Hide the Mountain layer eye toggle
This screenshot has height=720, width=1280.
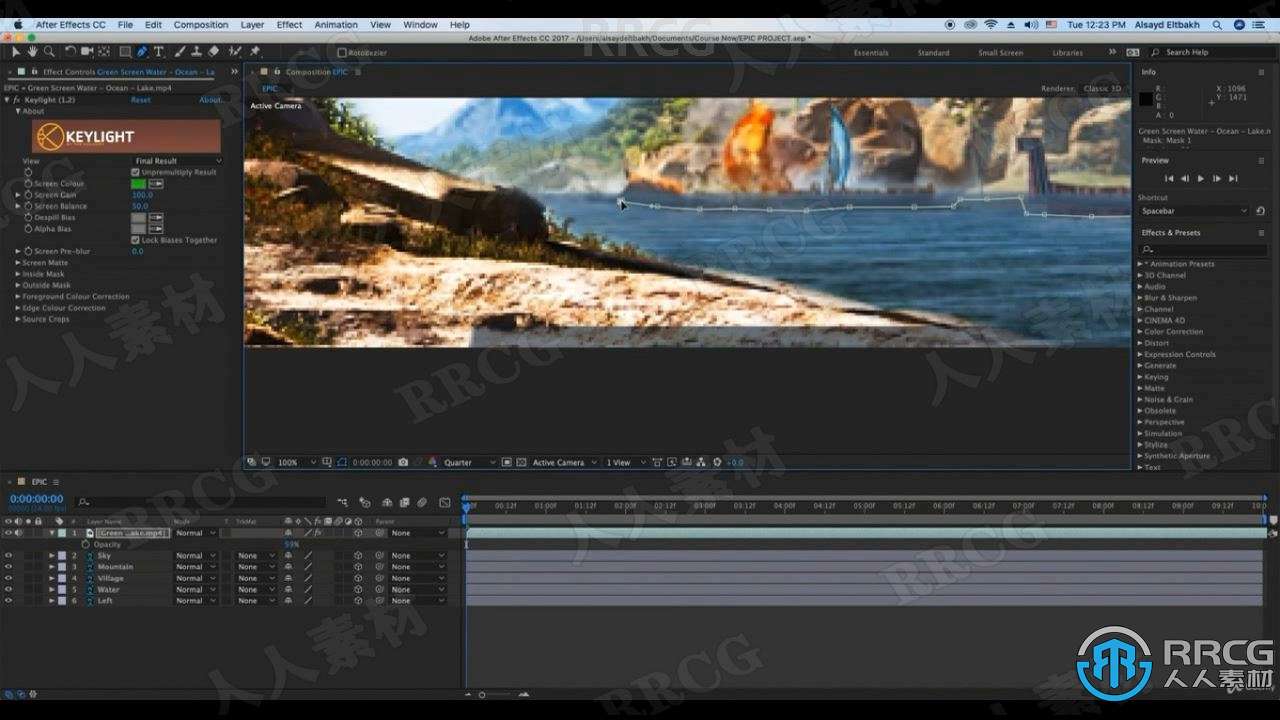[8, 566]
